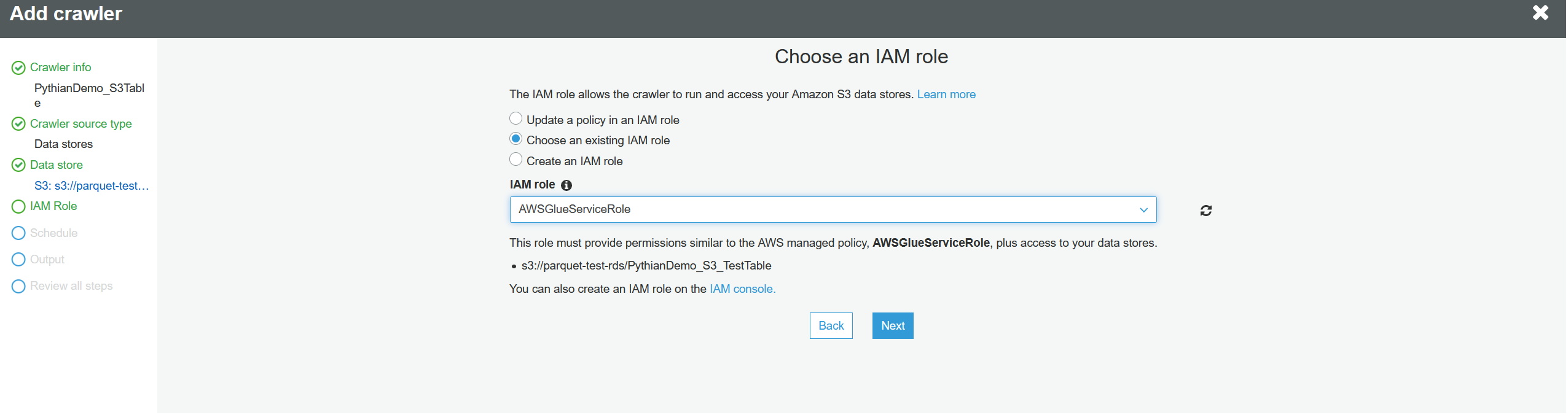This screenshot has width=1568, height=415.
Task: Click the Schedule step circle icon
Action: tap(18, 233)
